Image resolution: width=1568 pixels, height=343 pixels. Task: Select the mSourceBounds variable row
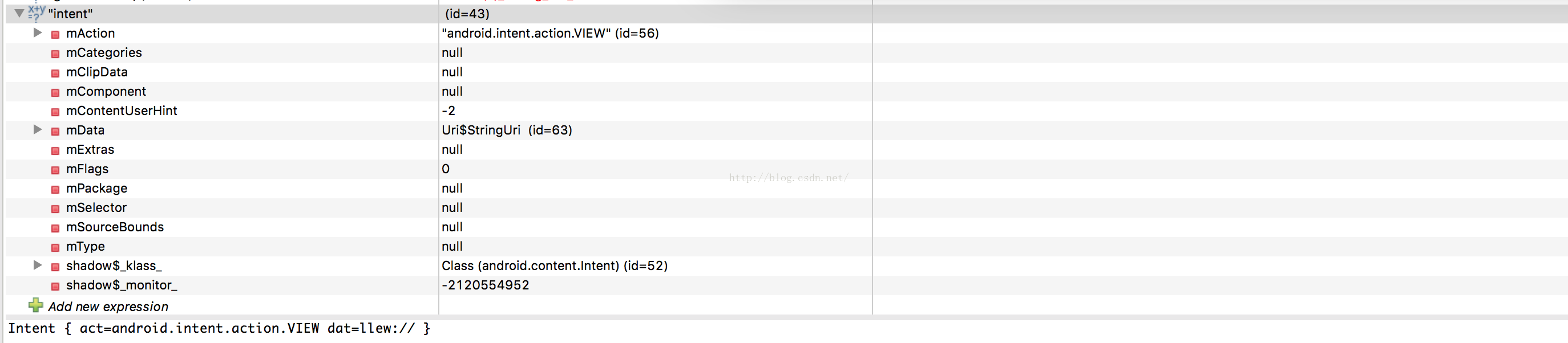tap(115, 227)
